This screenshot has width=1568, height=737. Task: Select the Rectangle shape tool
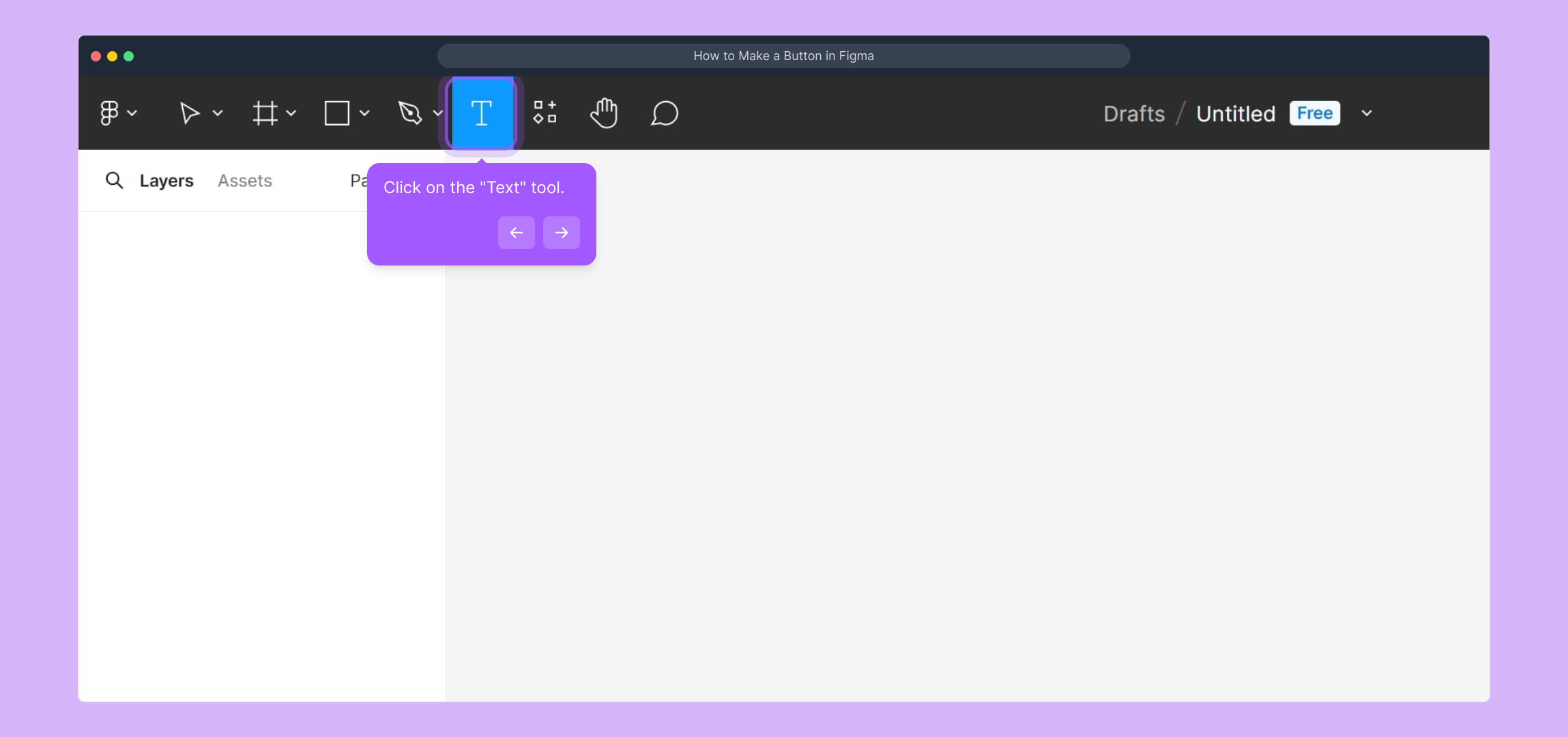[x=337, y=113]
